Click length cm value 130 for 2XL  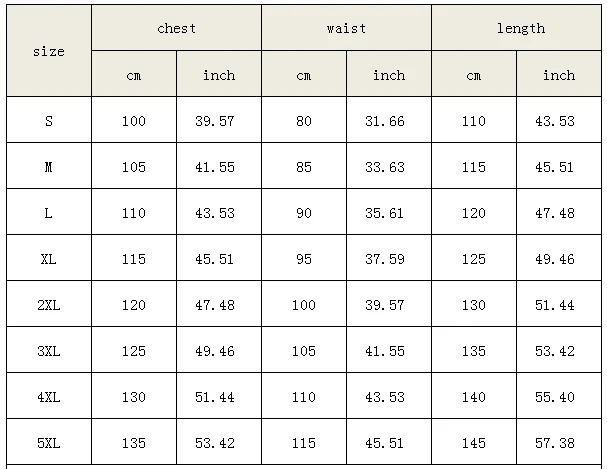(474, 304)
